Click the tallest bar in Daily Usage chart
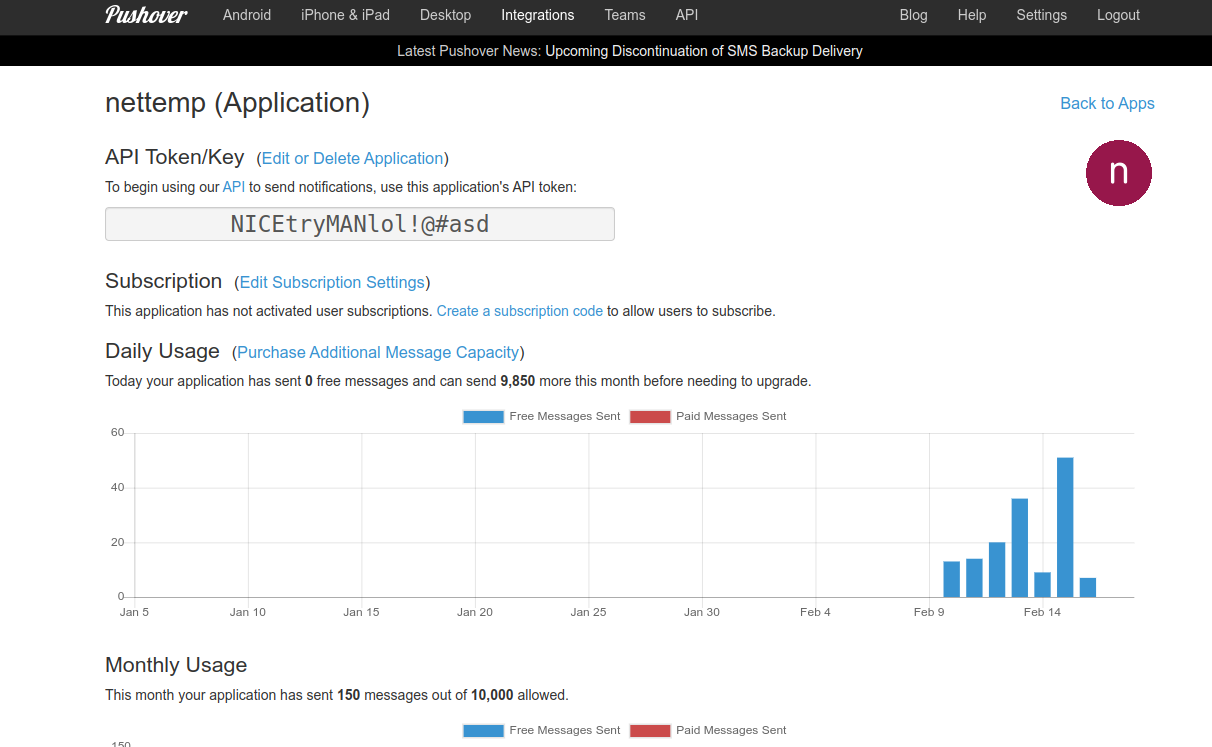Viewport: 1212px width, 747px height. coord(1065,527)
